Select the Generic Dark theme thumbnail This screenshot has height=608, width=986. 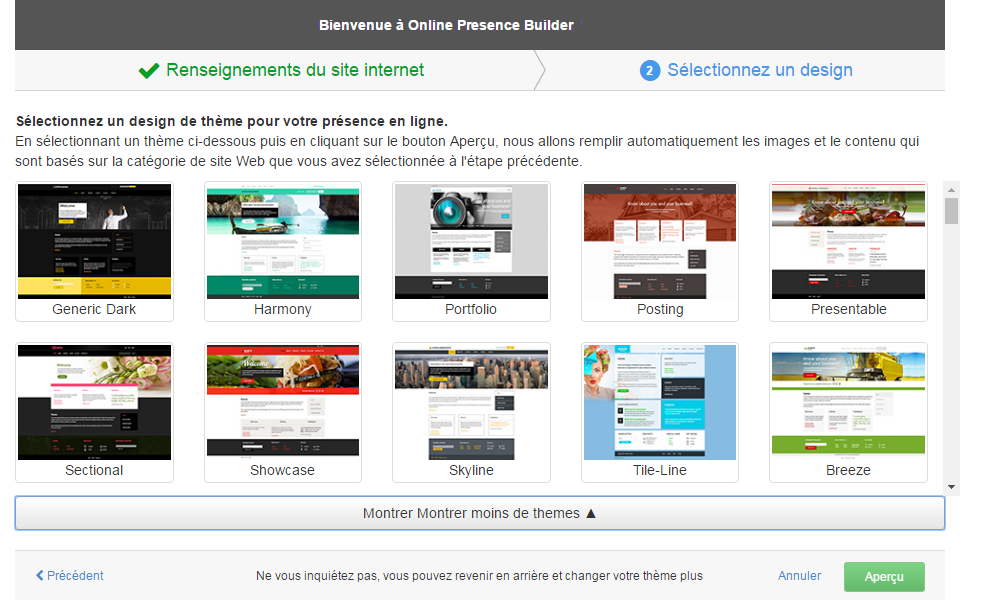95,241
